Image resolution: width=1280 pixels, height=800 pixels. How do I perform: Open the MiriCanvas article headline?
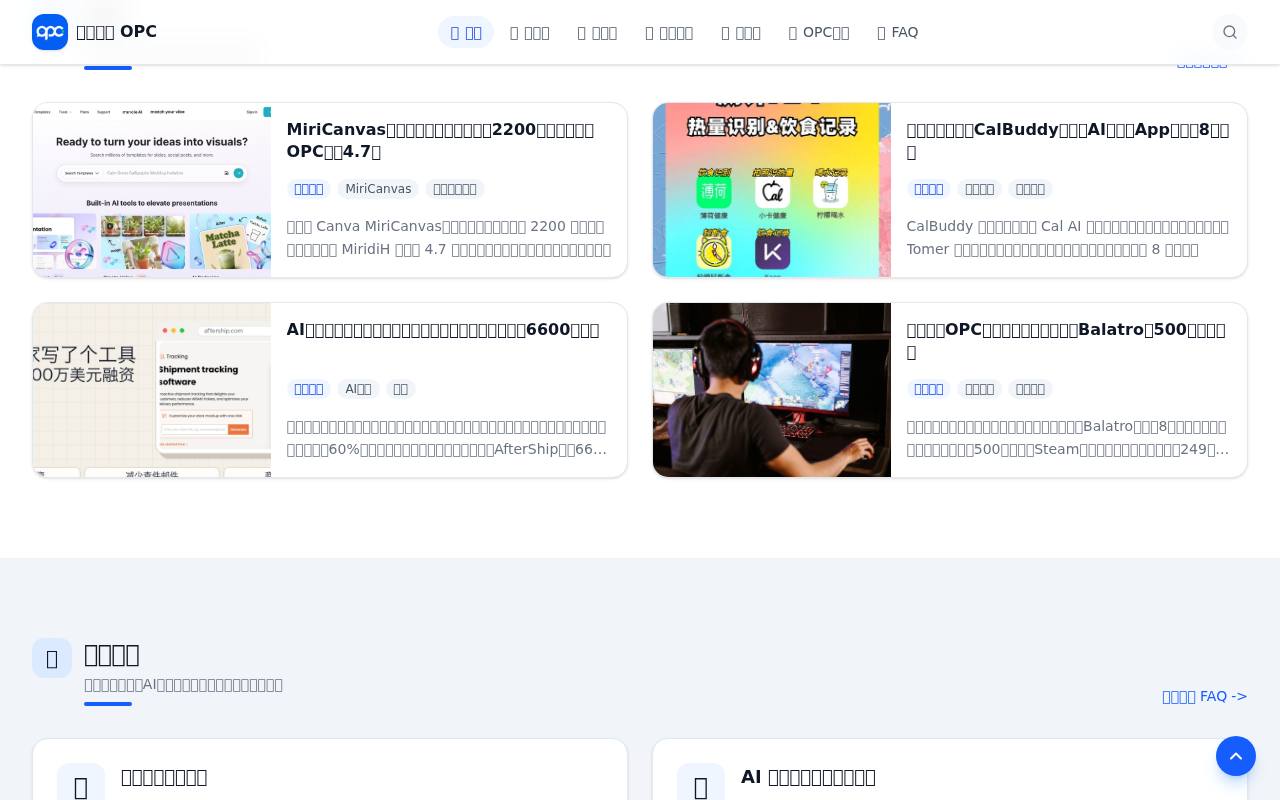(x=440, y=140)
